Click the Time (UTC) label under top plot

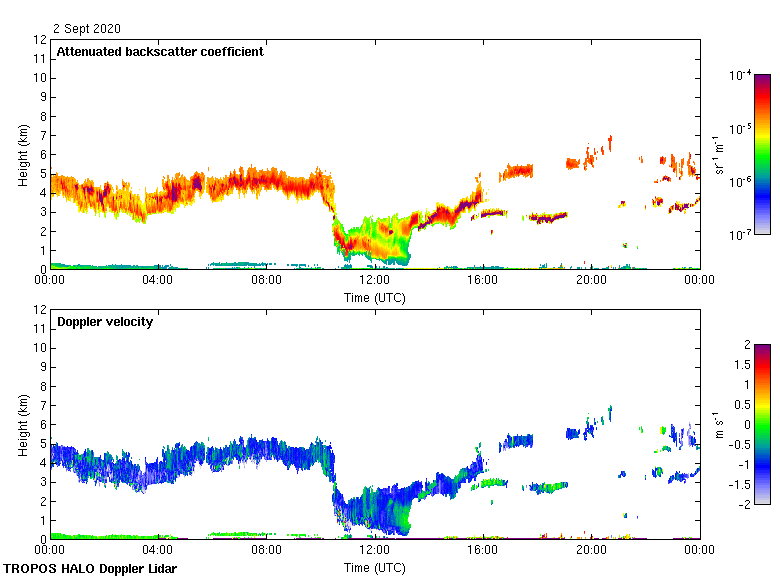375,297
